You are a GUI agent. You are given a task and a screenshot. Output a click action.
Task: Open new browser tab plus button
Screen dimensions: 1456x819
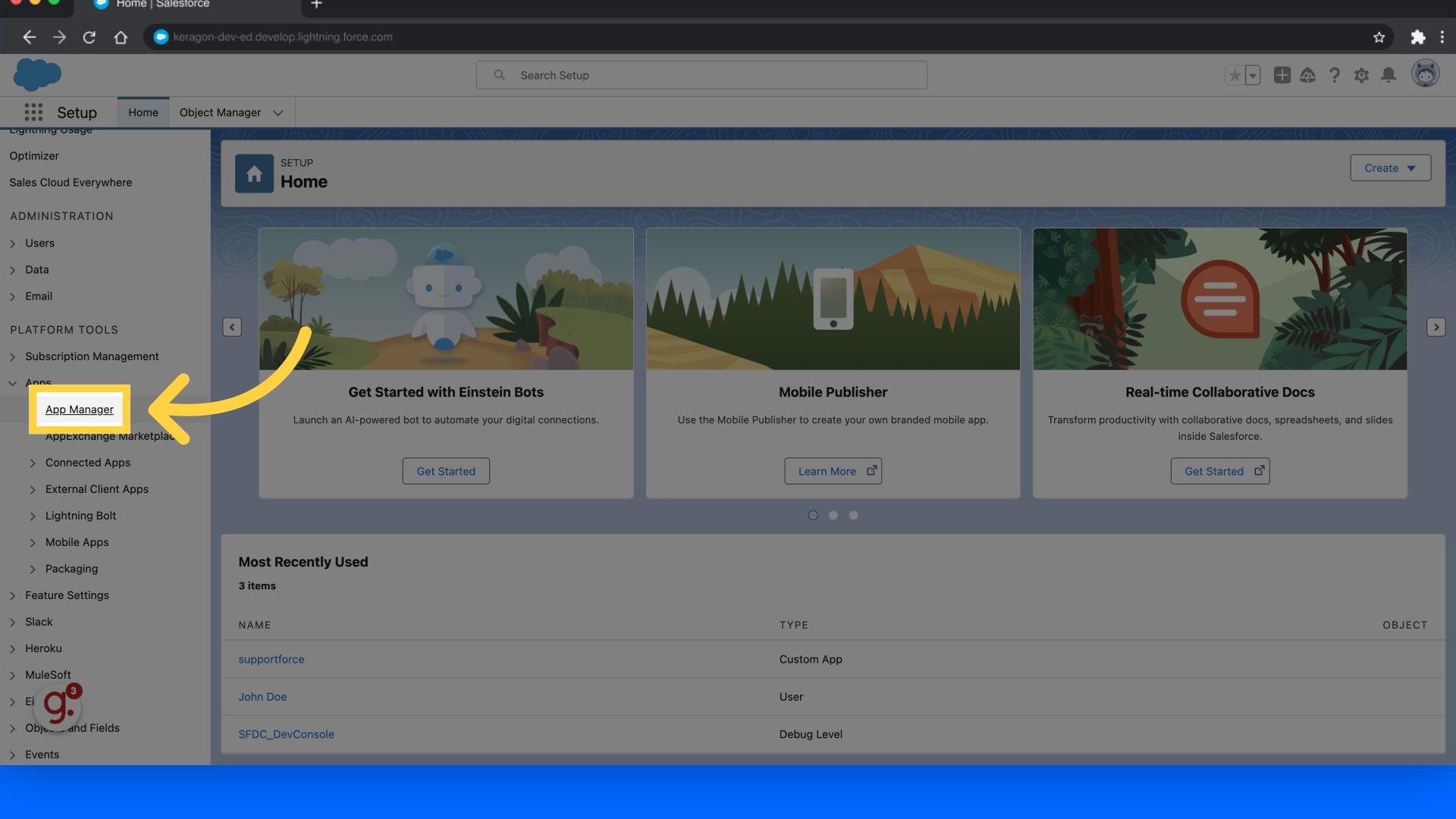316,5
